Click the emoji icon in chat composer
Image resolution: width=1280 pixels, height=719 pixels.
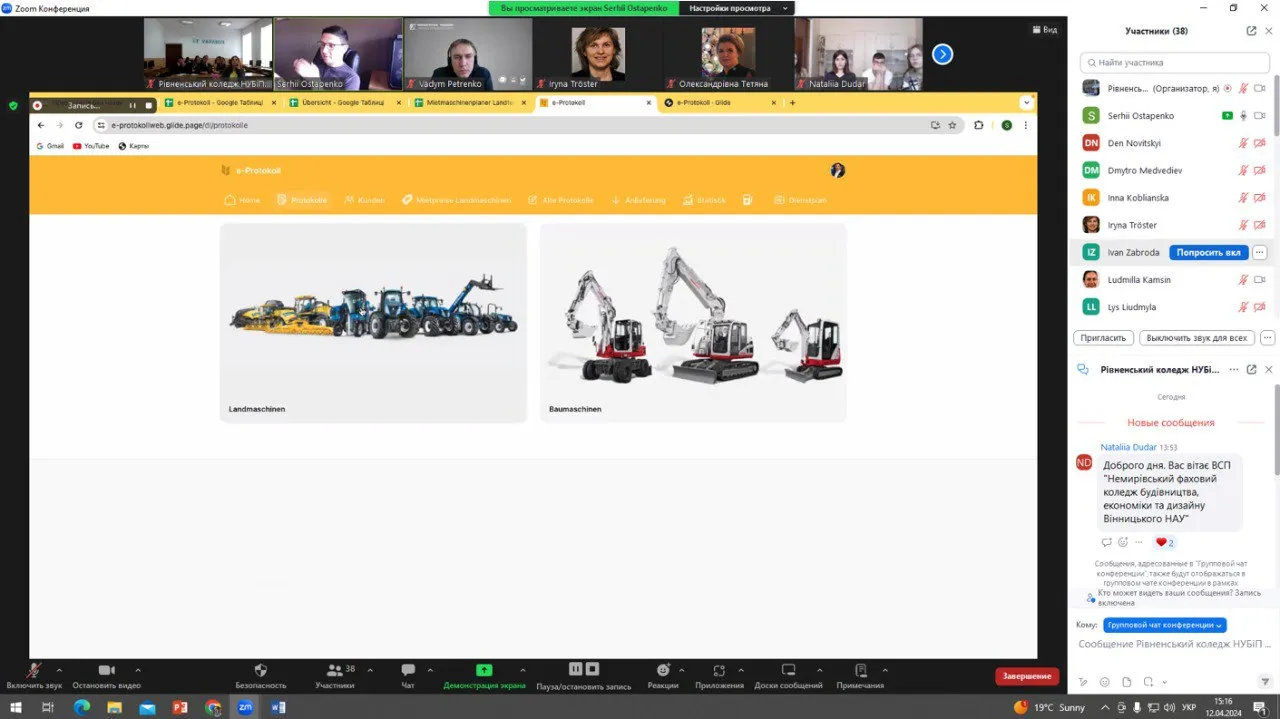(1104, 682)
